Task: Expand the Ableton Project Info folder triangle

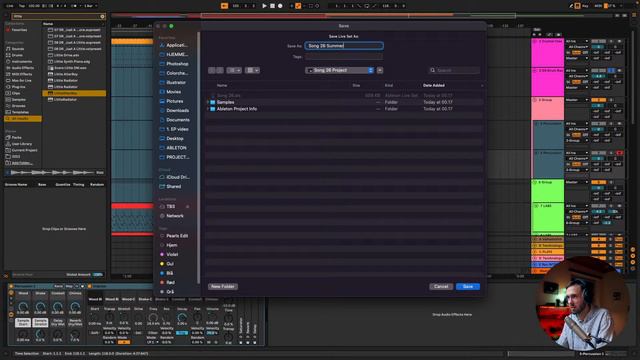Action: pos(208,109)
